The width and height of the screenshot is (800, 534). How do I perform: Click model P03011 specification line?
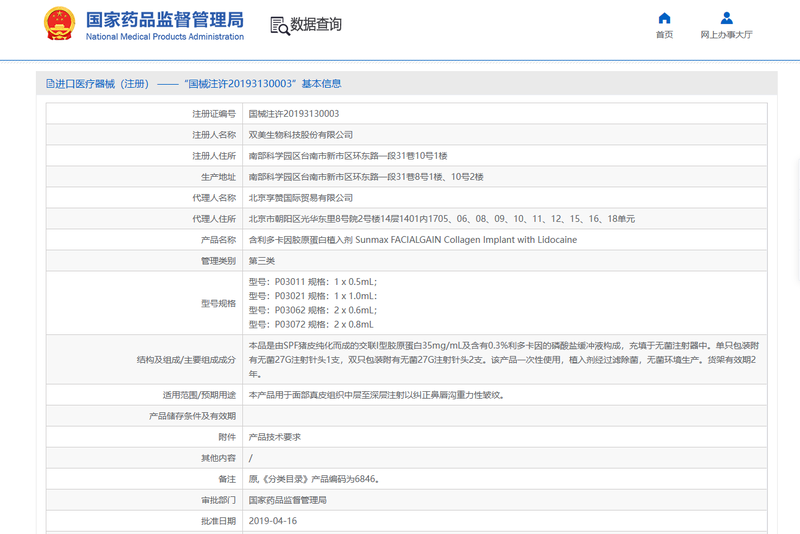[x=312, y=282]
